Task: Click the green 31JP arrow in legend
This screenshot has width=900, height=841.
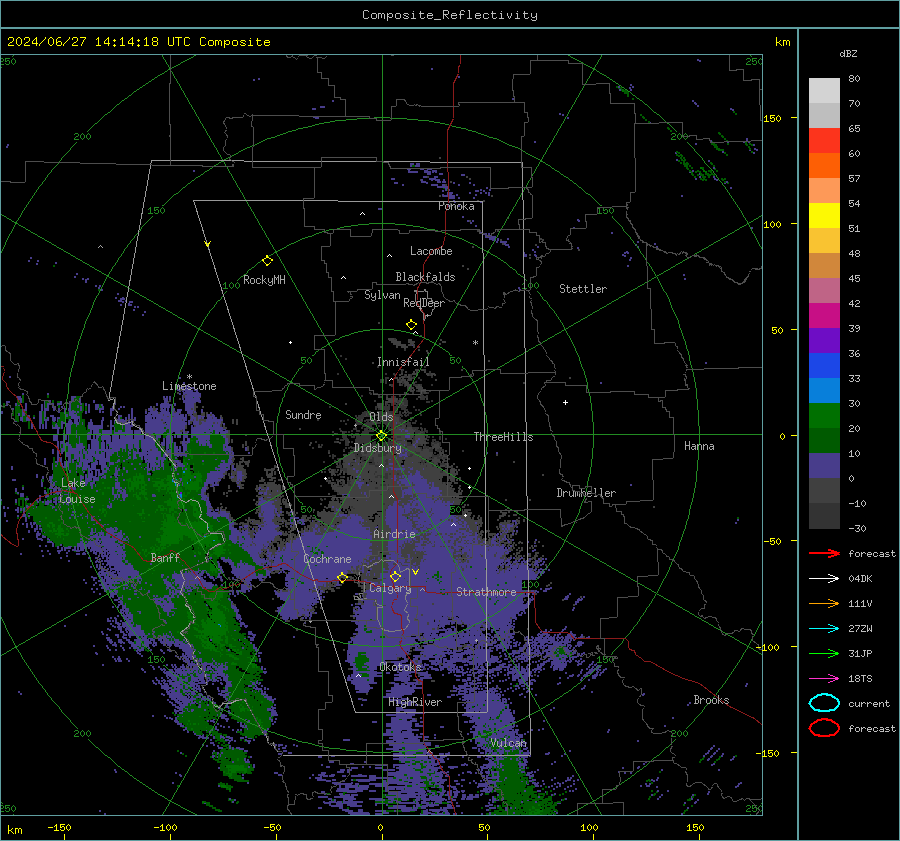Action: tap(824, 653)
